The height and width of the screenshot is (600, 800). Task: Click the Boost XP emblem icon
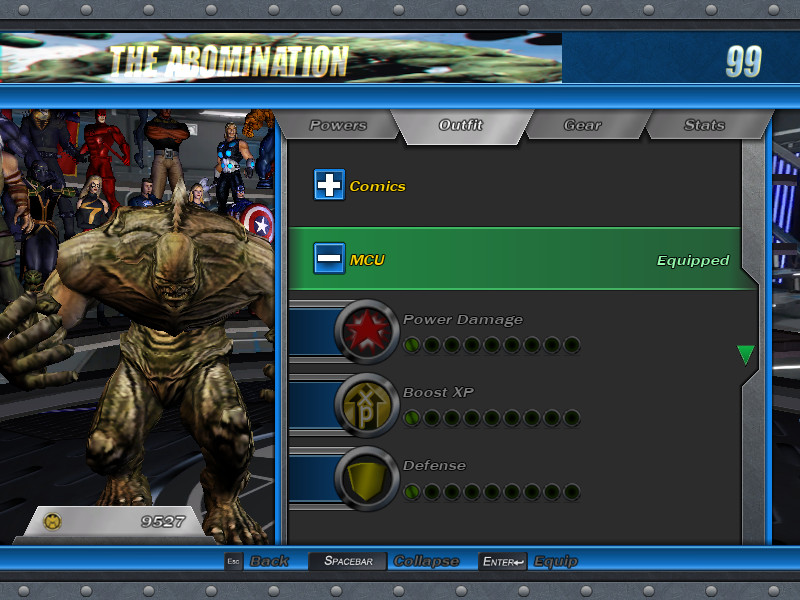[x=368, y=404]
